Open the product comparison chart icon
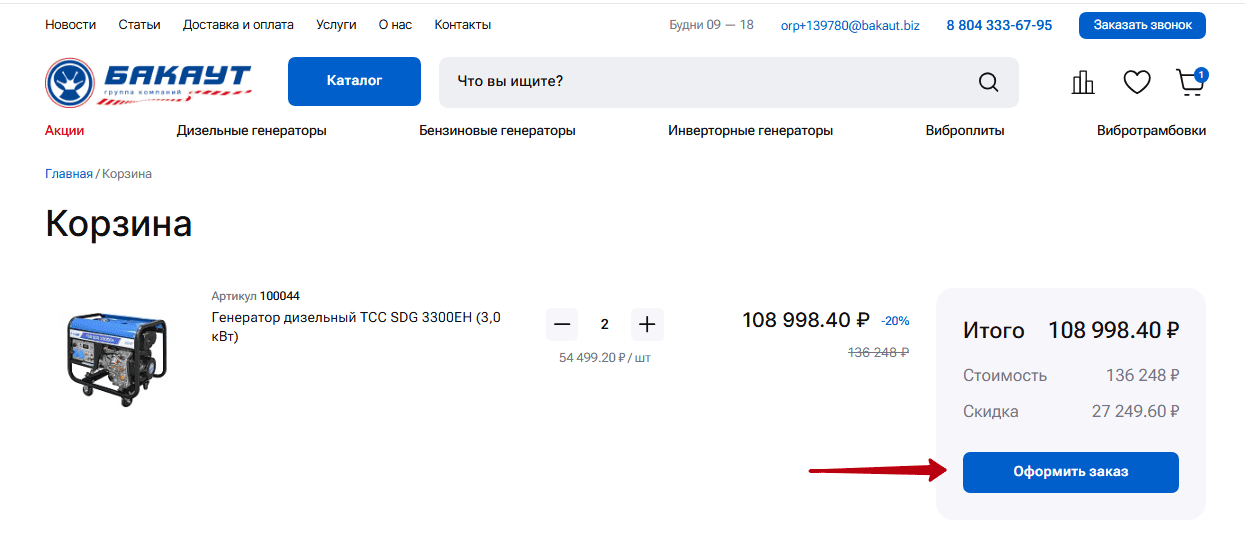 (1082, 82)
